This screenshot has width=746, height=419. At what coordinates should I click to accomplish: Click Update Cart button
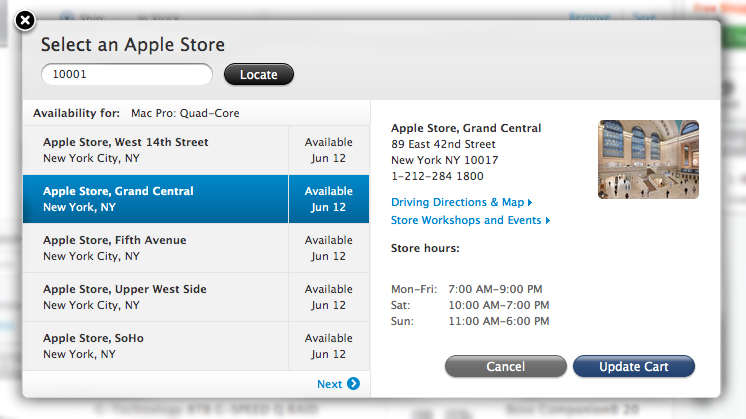(634, 366)
